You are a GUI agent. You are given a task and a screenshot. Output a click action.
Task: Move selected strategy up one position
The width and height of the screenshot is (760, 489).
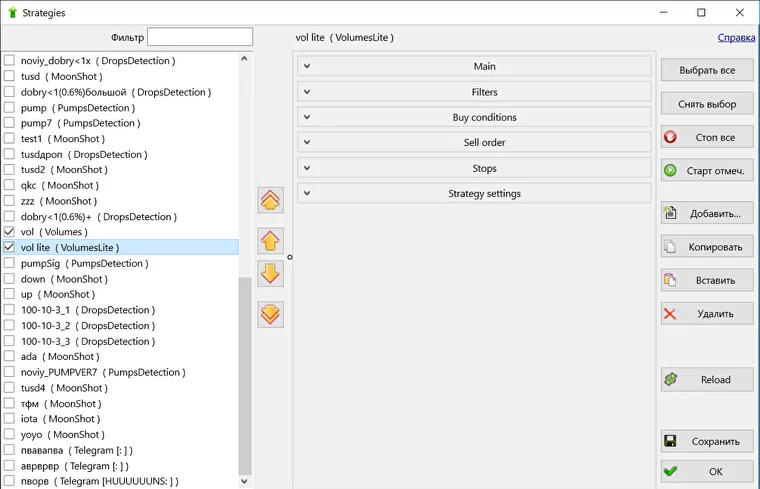(x=270, y=241)
